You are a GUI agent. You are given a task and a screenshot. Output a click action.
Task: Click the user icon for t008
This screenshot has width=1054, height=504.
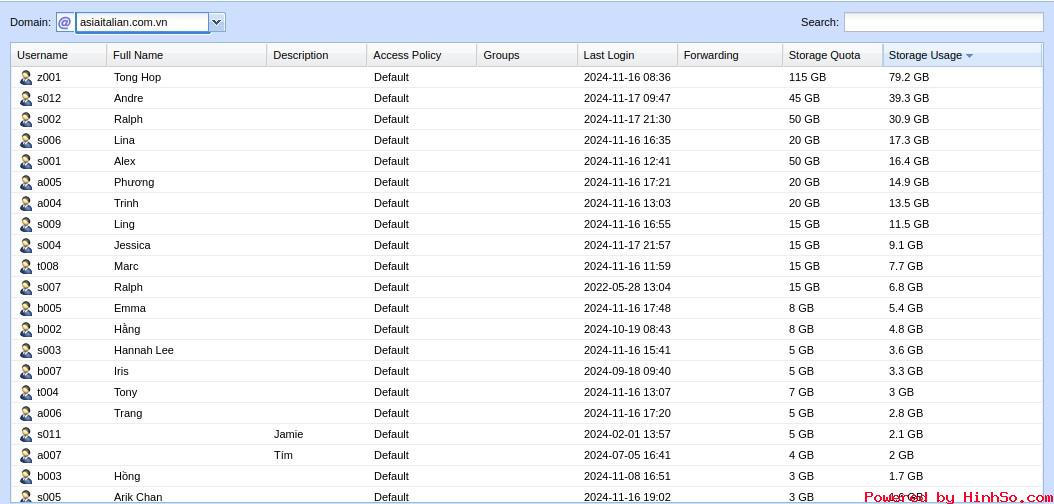(26, 266)
